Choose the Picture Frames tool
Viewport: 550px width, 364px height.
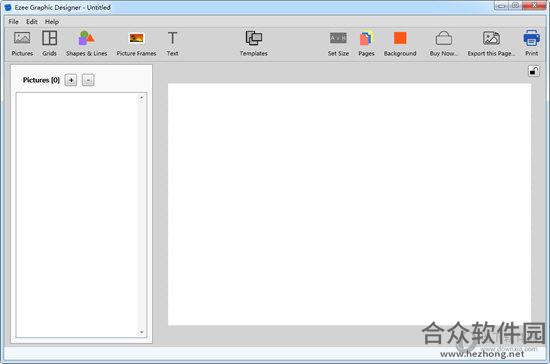click(136, 43)
